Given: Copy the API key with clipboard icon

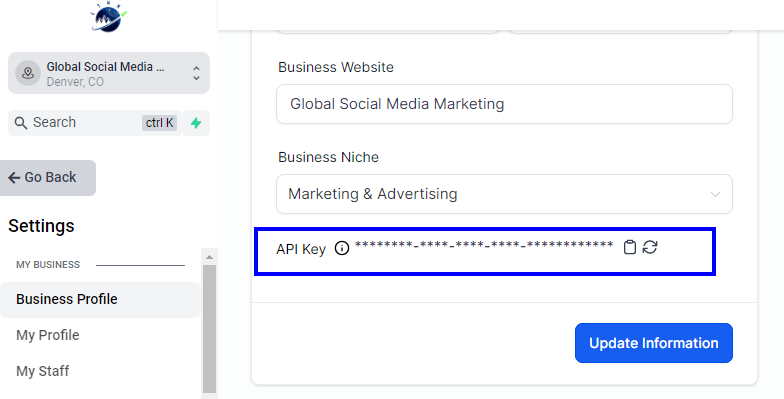Looking at the screenshot, I should (x=630, y=247).
